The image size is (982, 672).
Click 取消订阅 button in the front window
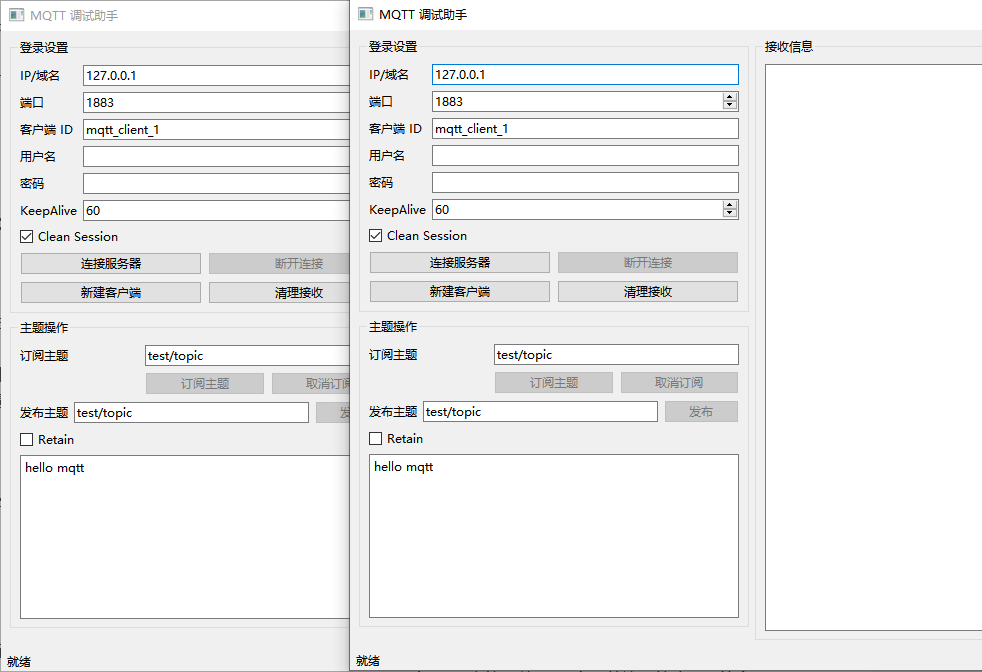(x=679, y=383)
